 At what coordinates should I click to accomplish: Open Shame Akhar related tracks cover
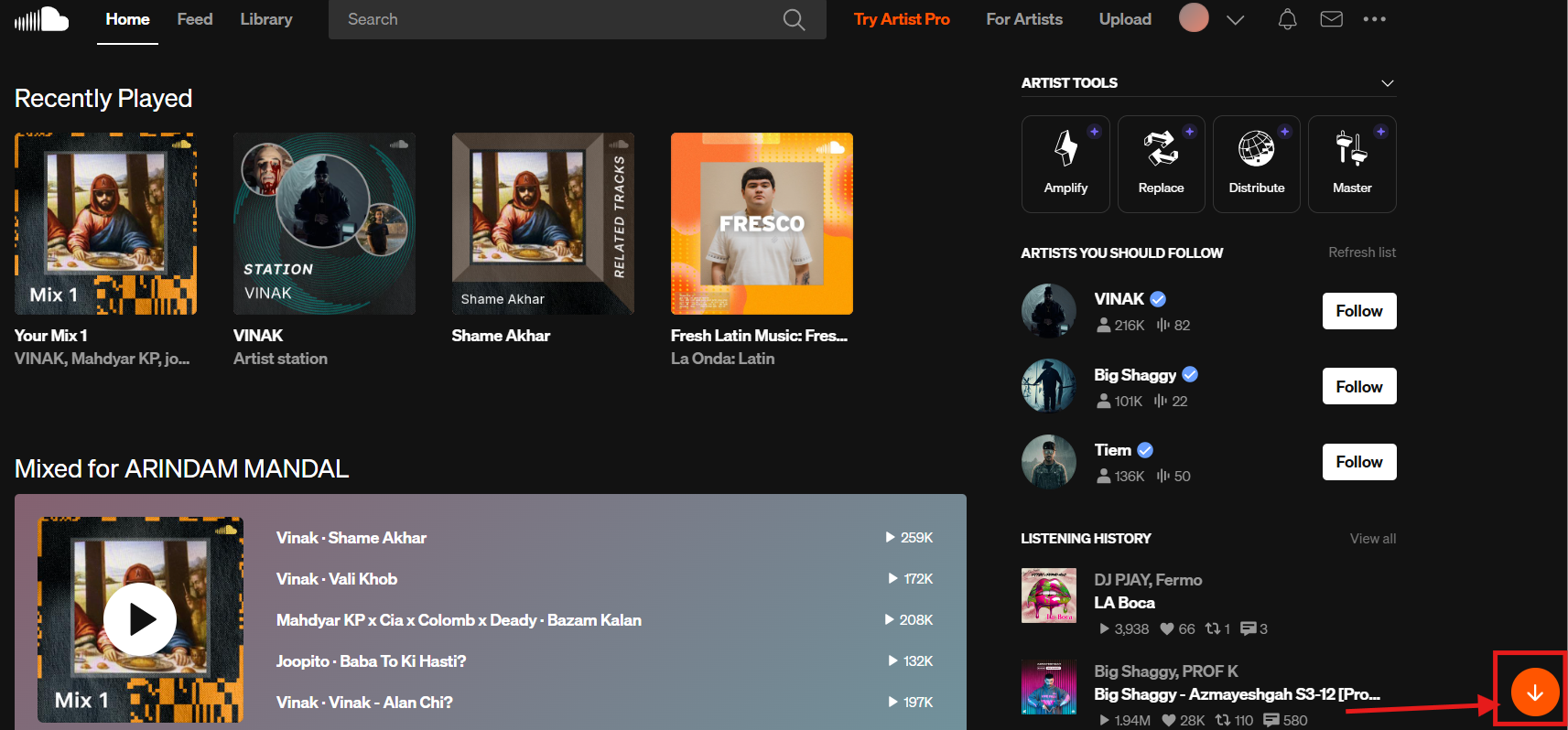click(543, 224)
